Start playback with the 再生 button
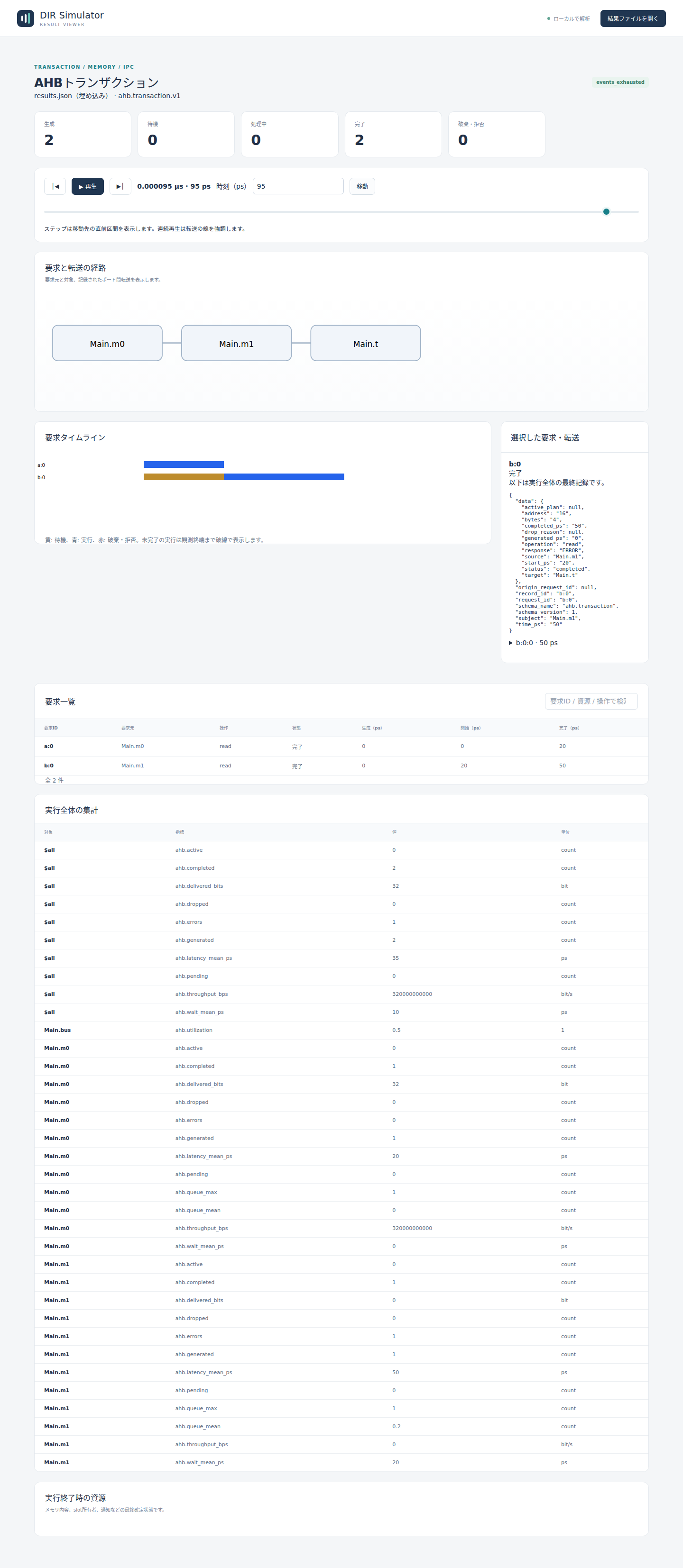Image resolution: width=683 pixels, height=1568 pixels. coord(88,186)
